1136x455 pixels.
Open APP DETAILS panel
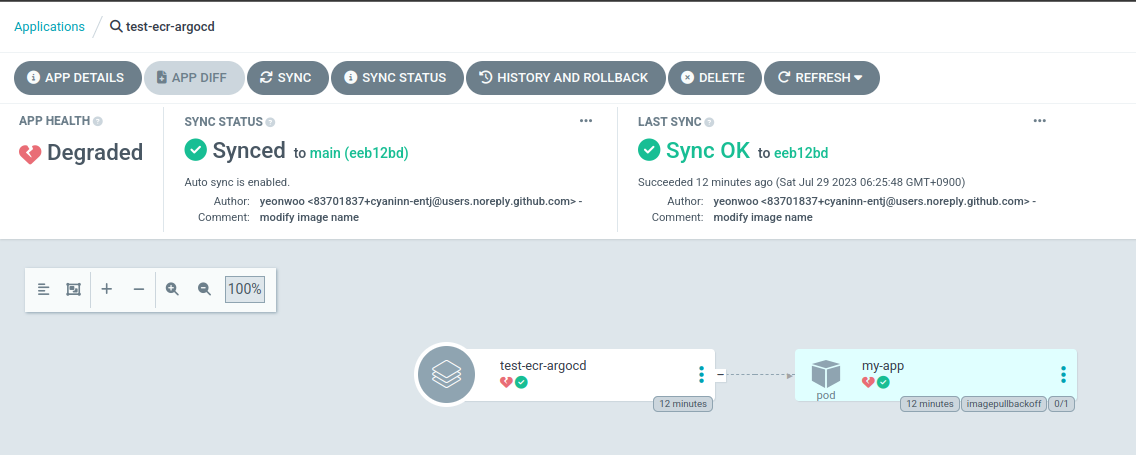pyautogui.click(x=78, y=78)
